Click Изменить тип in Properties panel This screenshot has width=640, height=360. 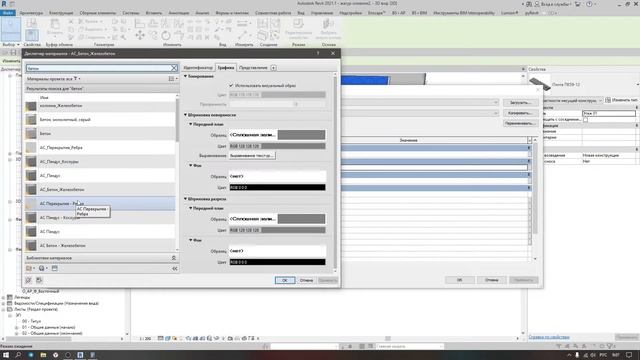621,100
